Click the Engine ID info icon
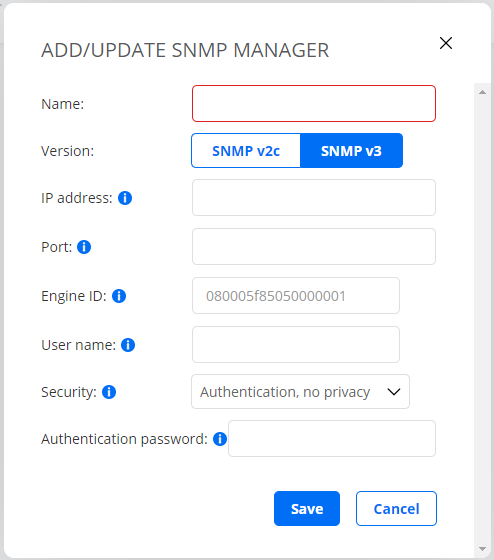Viewport: 494px width, 560px height. click(119, 296)
